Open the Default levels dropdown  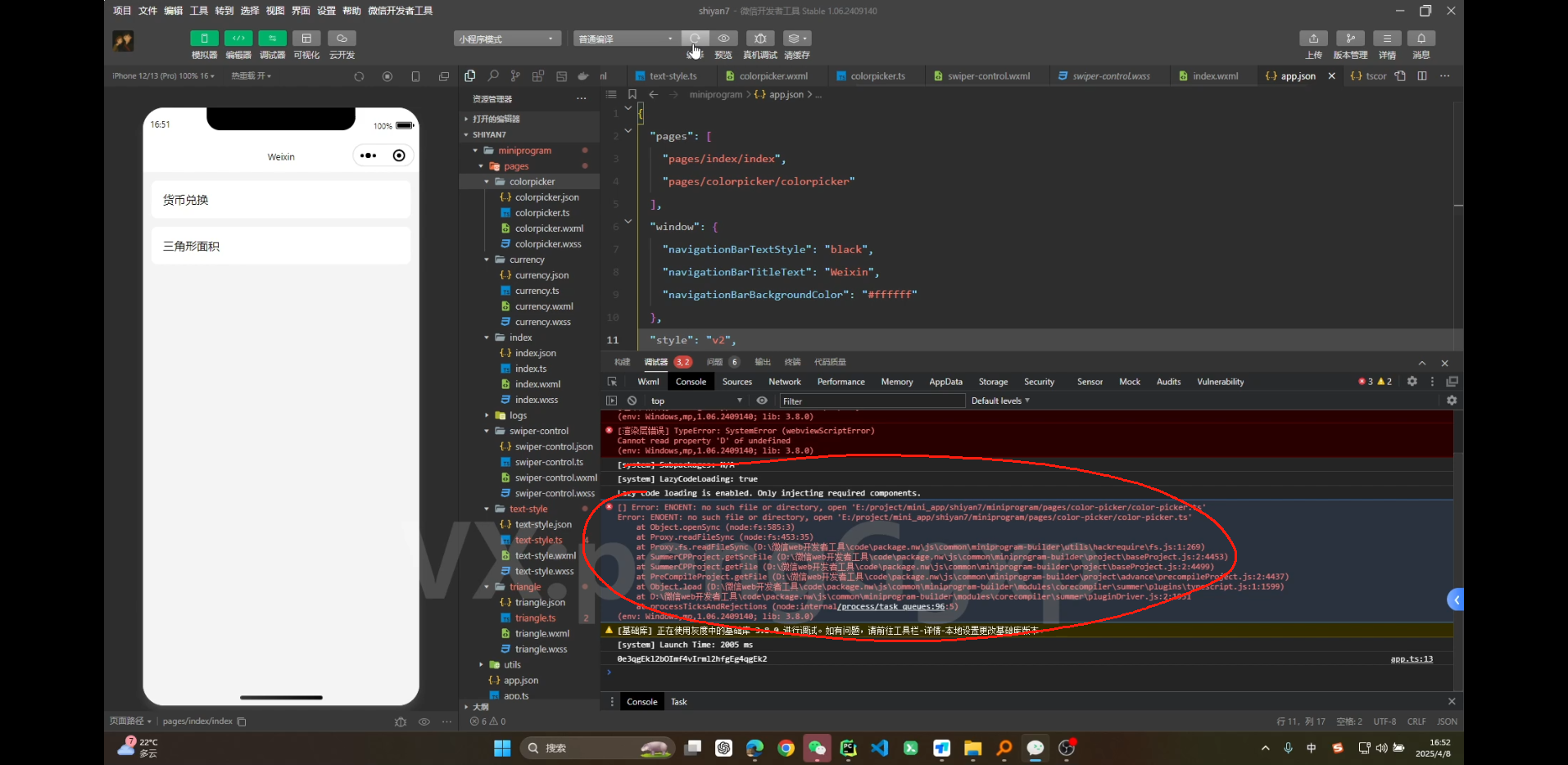tap(1000, 401)
